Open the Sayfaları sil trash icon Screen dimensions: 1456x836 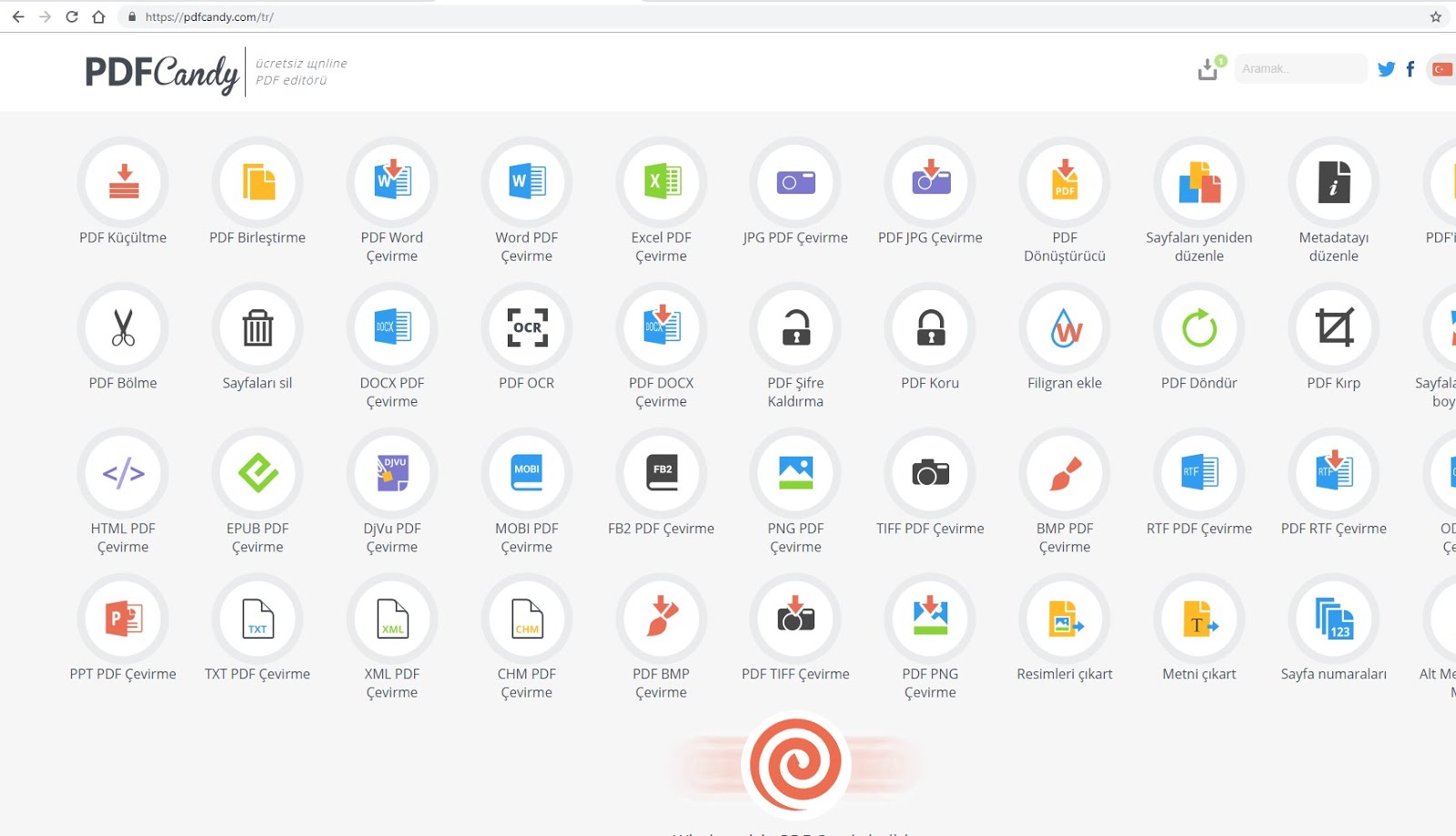point(258,327)
